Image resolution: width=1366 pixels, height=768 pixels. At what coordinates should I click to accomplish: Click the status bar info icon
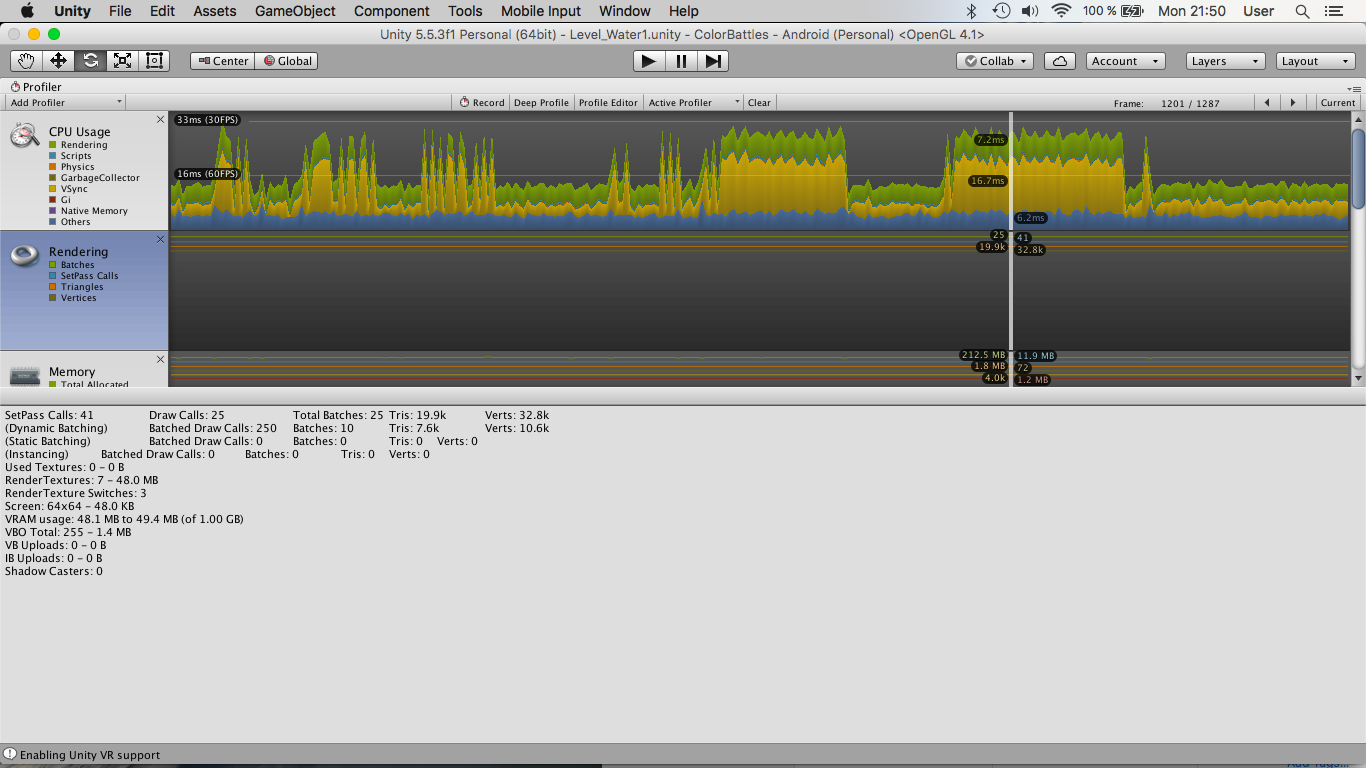10,755
